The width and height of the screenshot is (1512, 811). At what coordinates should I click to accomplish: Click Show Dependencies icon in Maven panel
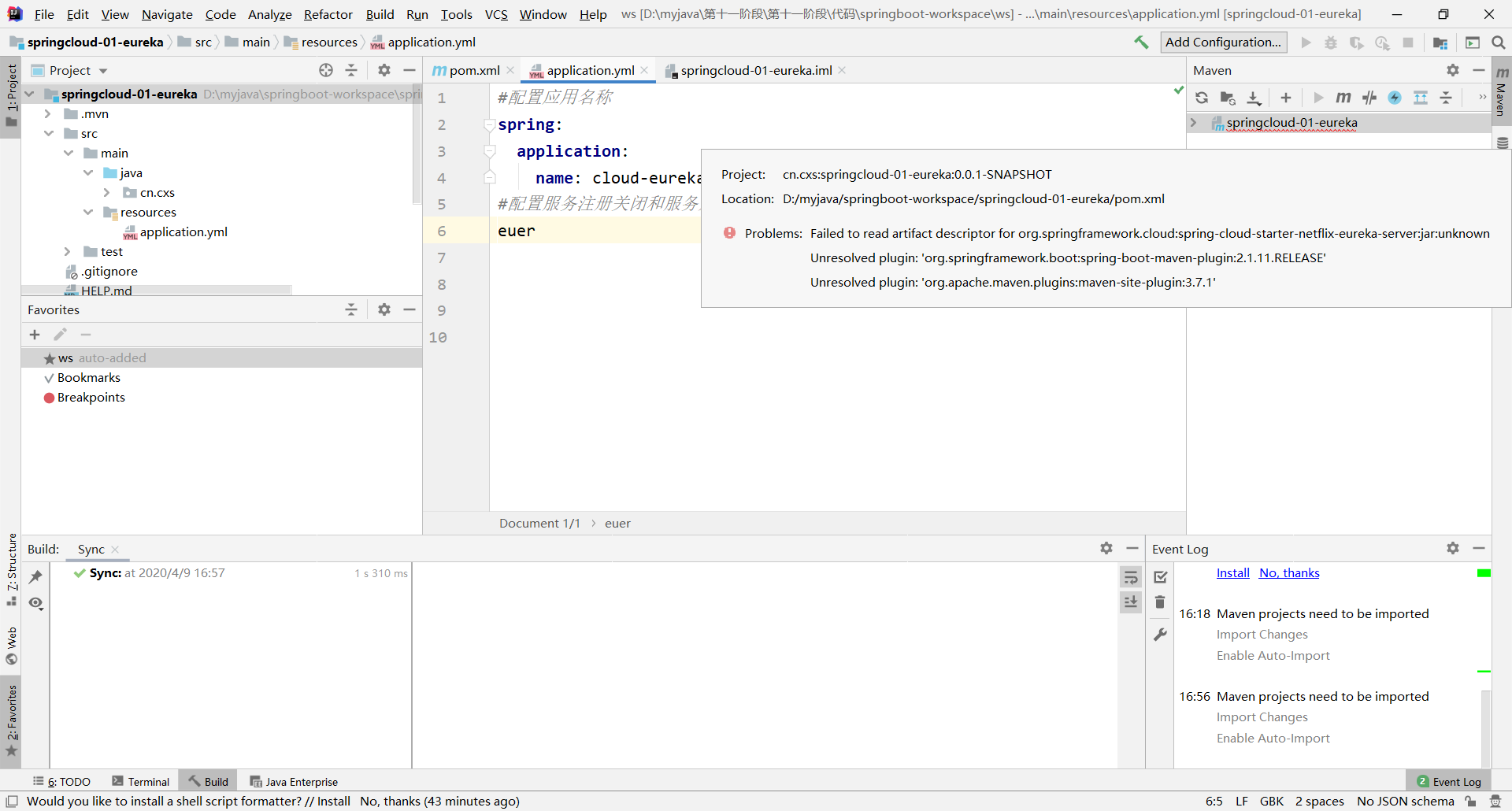tap(1421, 98)
